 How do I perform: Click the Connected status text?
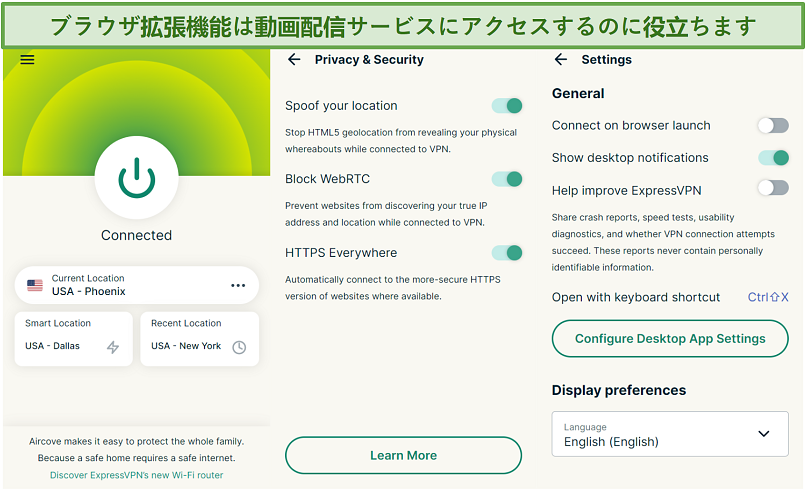pos(137,235)
